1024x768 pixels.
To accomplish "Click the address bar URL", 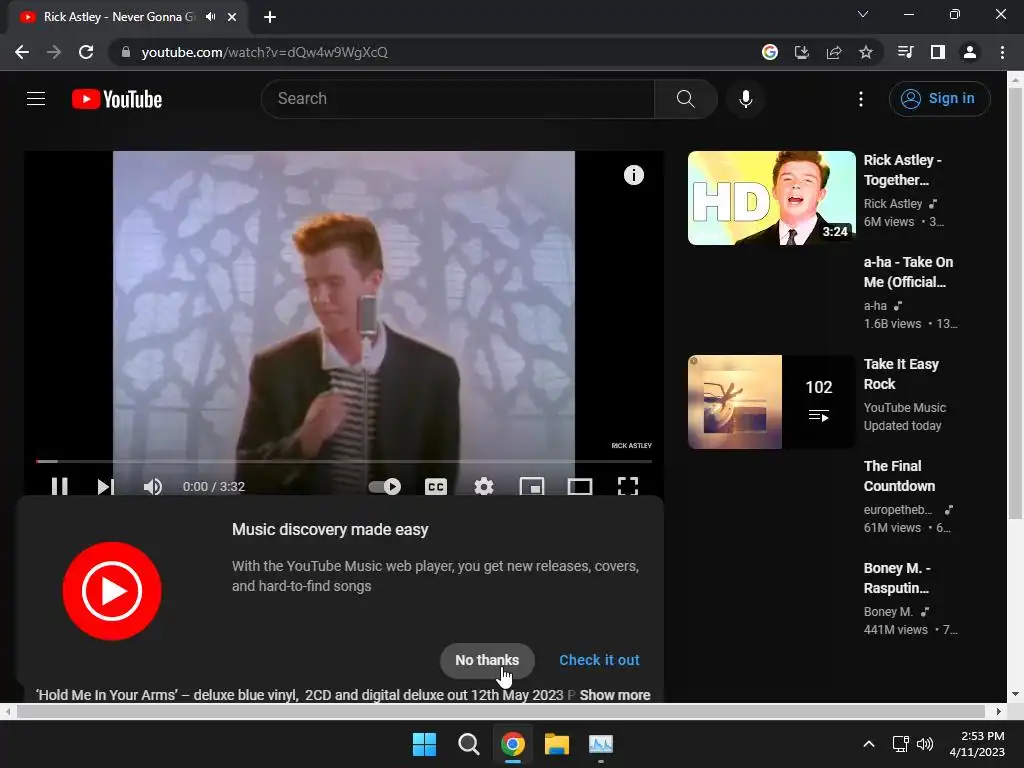I will (264, 52).
